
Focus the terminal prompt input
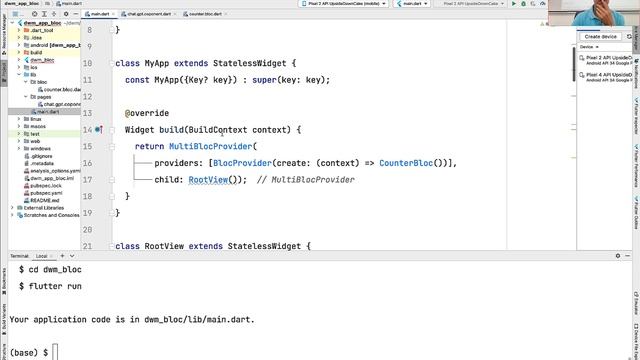[55, 352]
